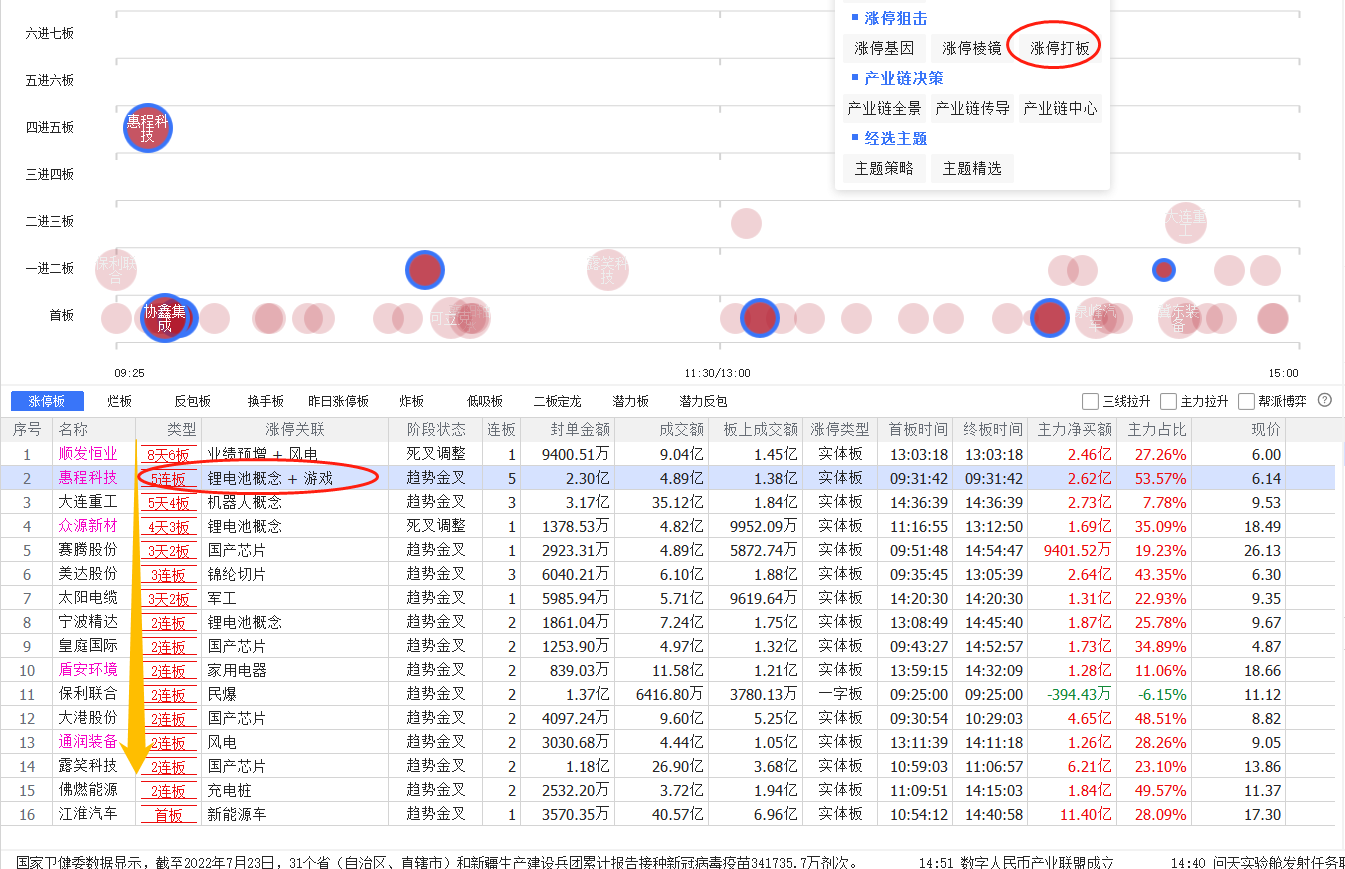Screen dimensions: 1345x869
Task: Switch to the 潜力反包 tab
Action: click(704, 401)
